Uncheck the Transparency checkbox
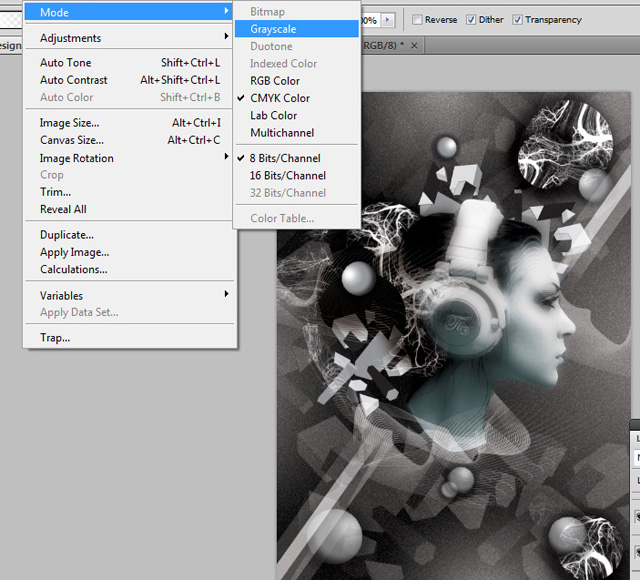 pos(517,20)
